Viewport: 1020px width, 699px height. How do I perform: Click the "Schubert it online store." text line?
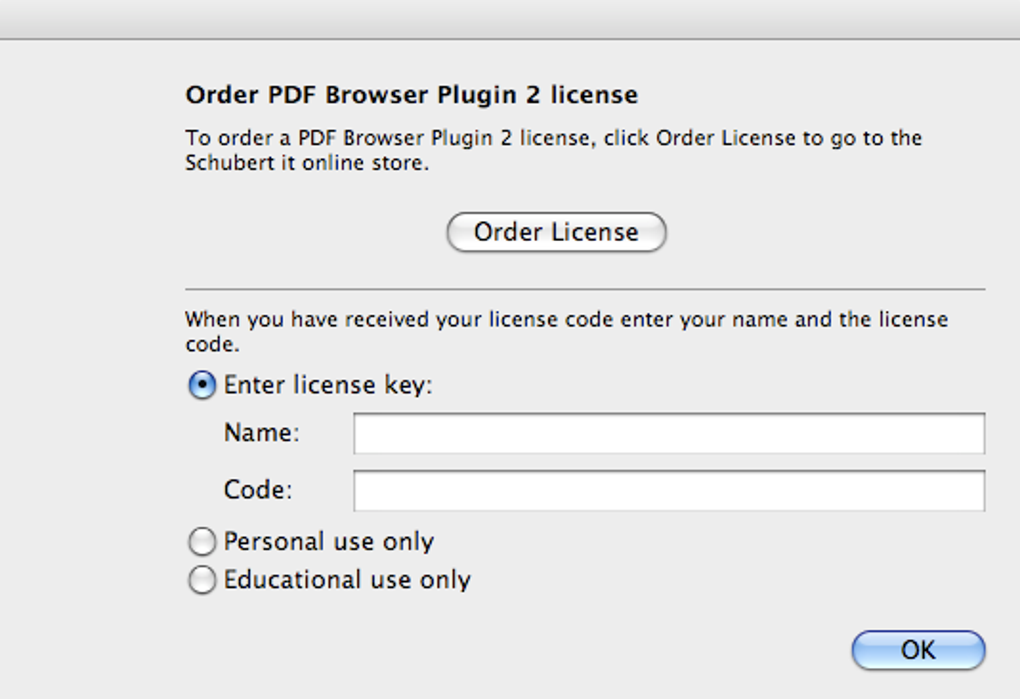[x=306, y=163]
